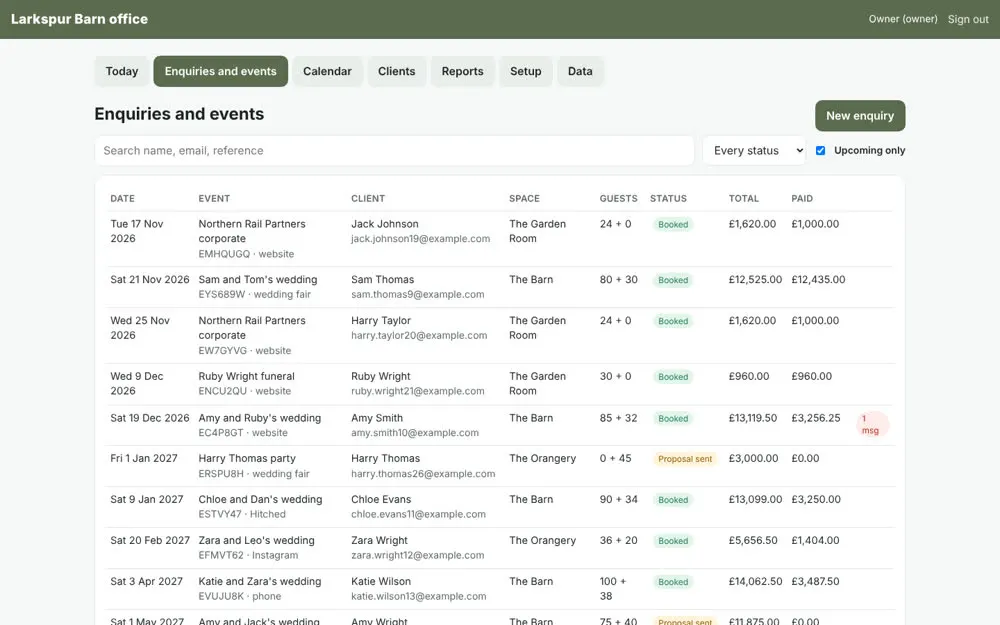Click email zara.wright12@example.com
This screenshot has width=1000, height=625.
click(418, 555)
